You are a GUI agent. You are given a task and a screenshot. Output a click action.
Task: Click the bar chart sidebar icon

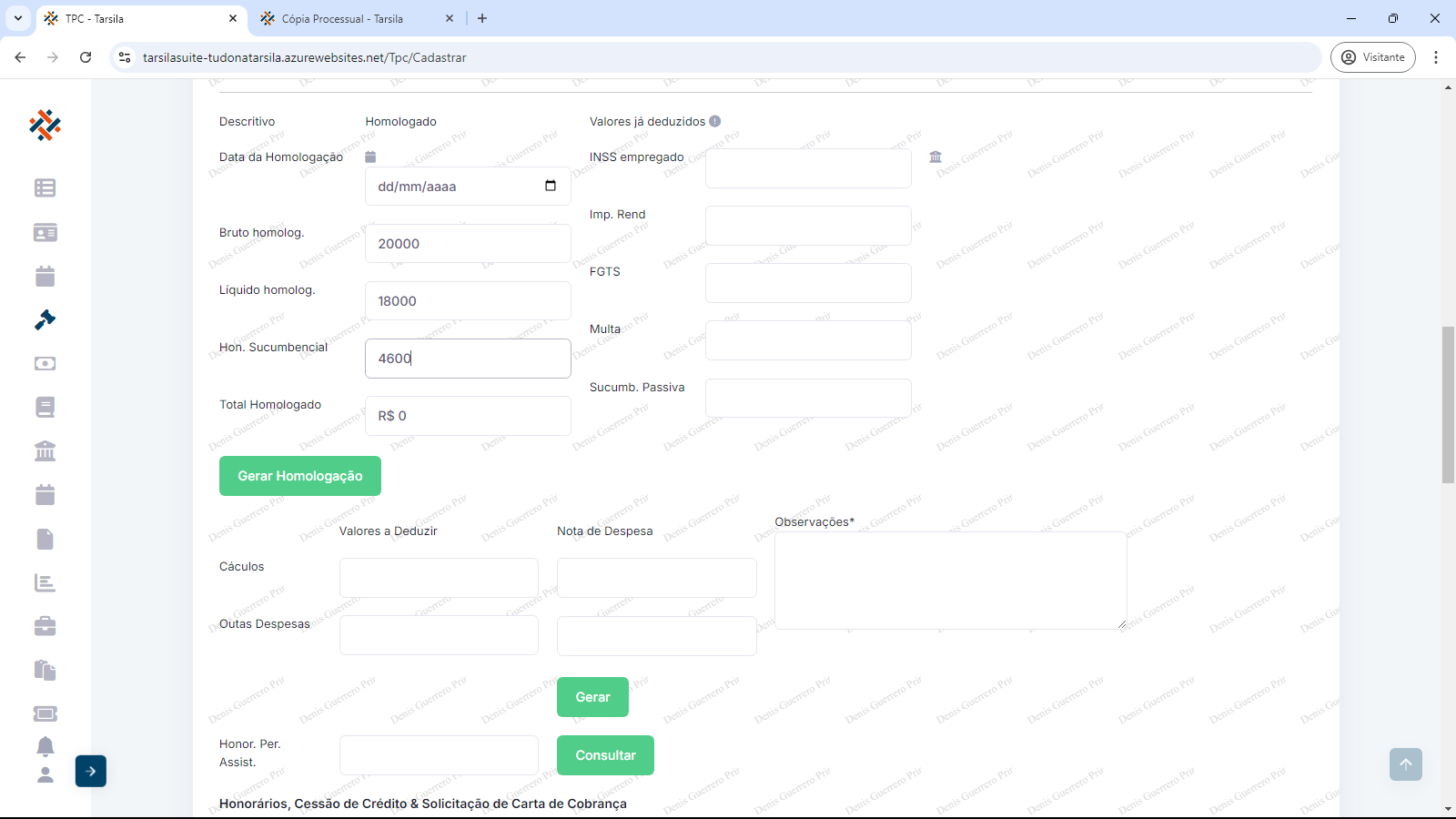coord(45,582)
